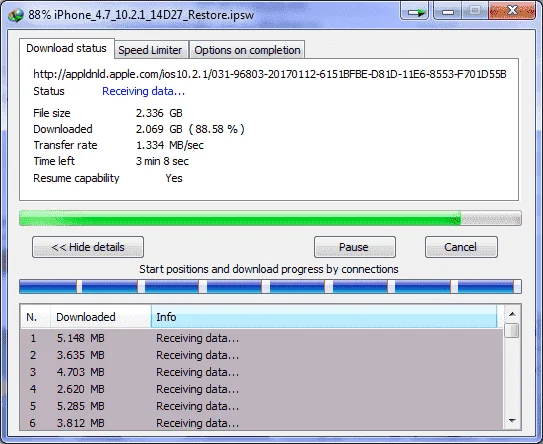
Task: Select connection row with 2.620 MB
Action: point(261,389)
